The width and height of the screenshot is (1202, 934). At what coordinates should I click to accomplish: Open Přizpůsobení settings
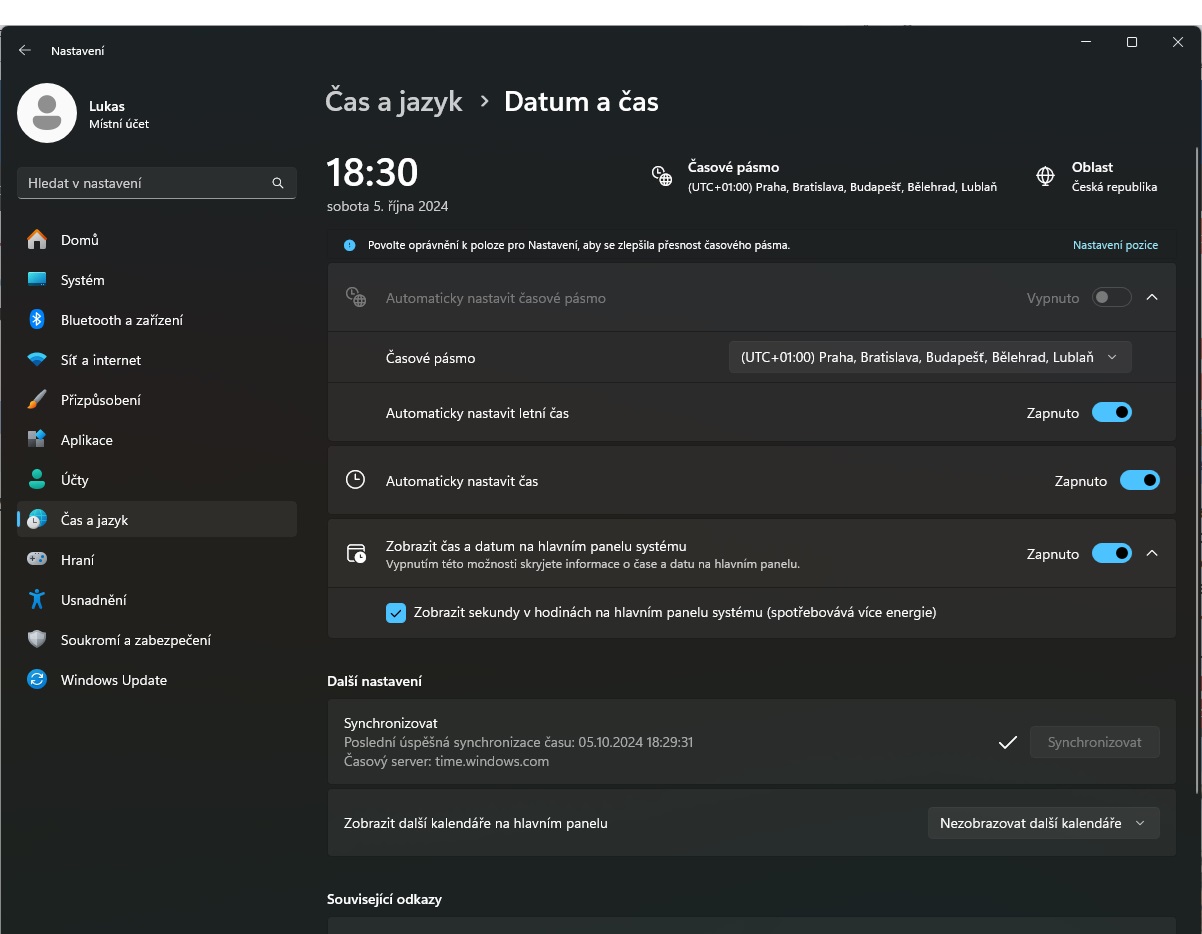coord(157,400)
